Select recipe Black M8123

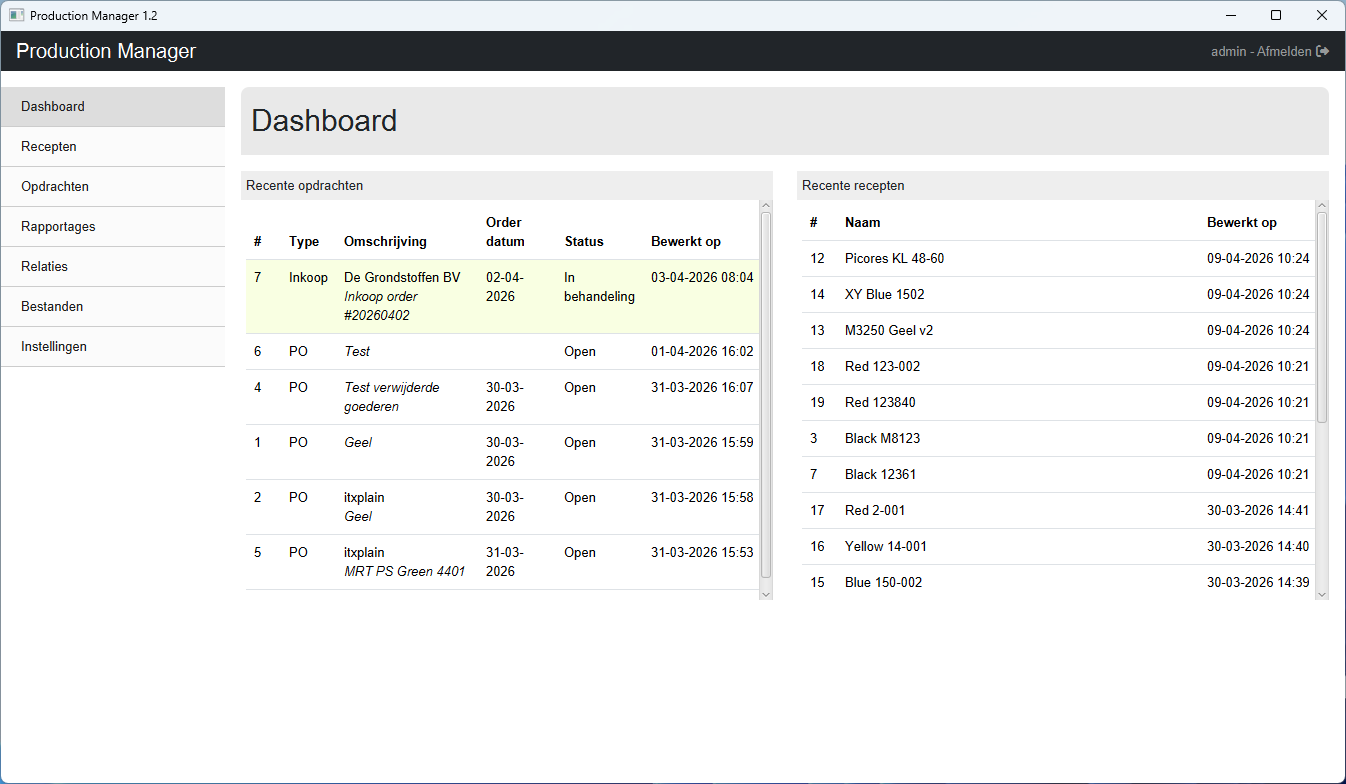882,439
